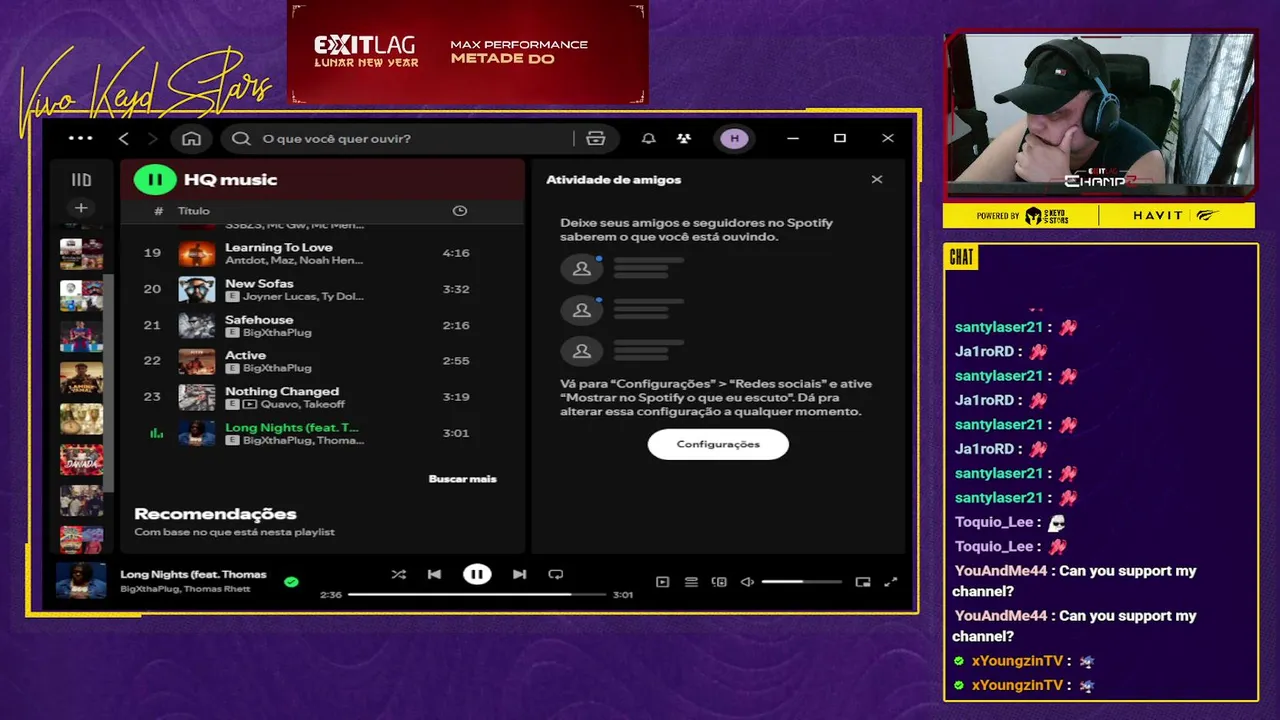Open friend activity icon in top bar
Image resolution: width=1280 pixels, height=720 pixels.
click(684, 138)
